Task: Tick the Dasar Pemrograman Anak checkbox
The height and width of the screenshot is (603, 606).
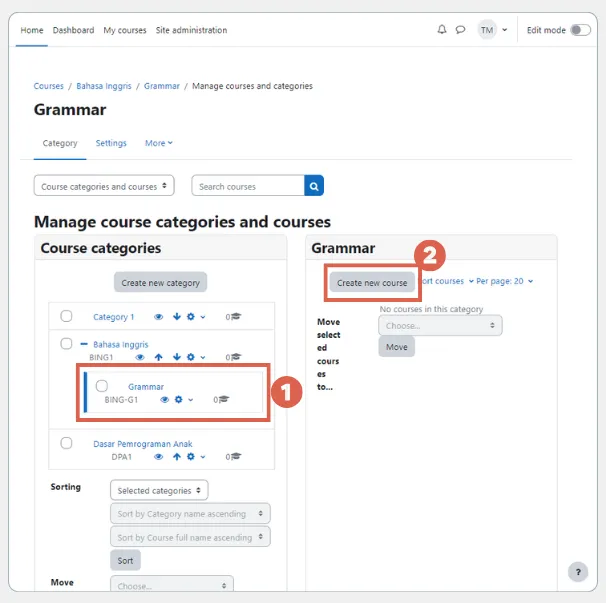Action: 66,443
